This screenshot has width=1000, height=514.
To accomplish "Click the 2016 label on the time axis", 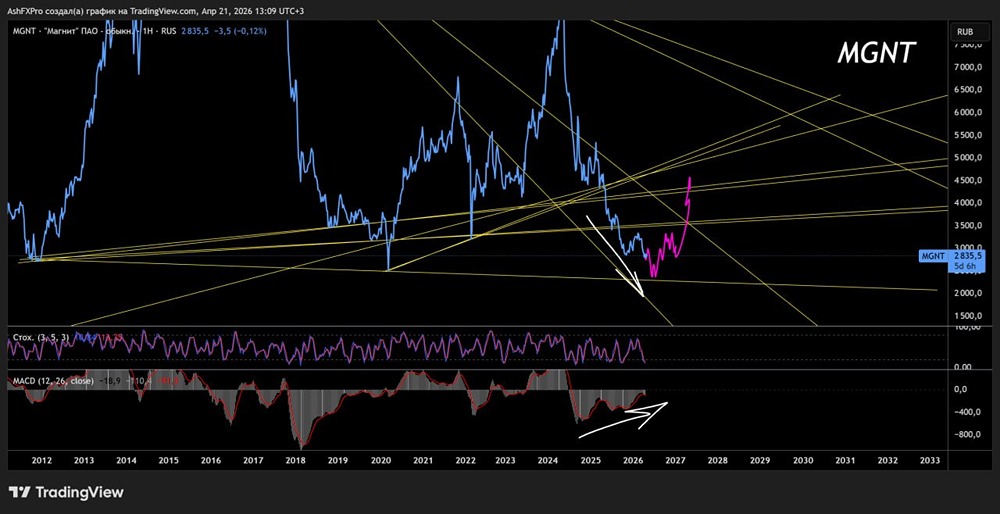I will [x=210, y=460].
